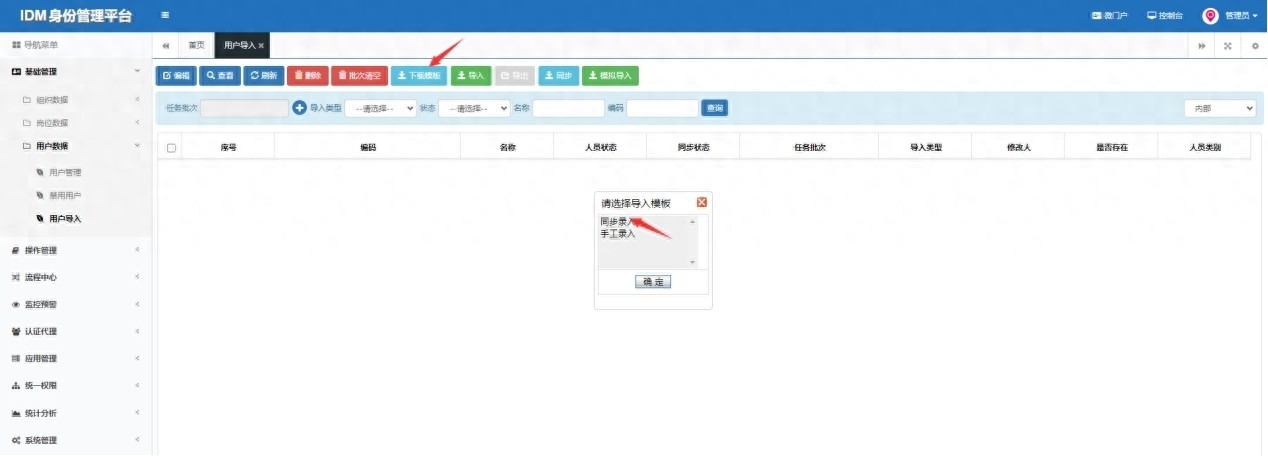Close the 用户导入 tab with its x

pos(261,46)
